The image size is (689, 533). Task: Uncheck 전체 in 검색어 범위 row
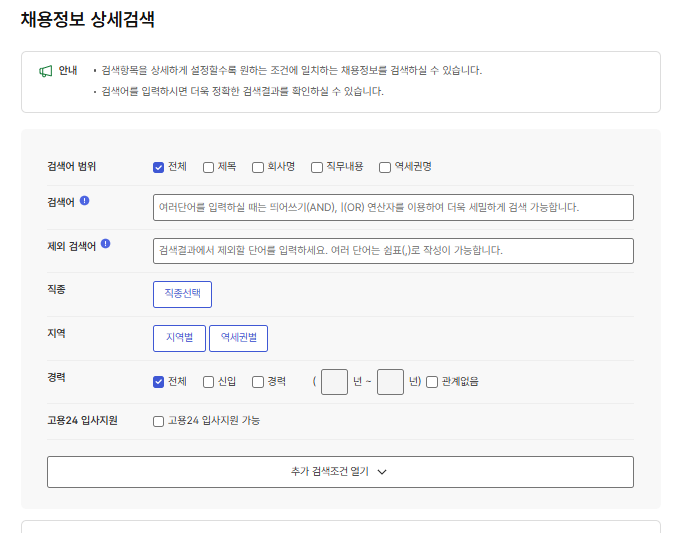(x=159, y=167)
